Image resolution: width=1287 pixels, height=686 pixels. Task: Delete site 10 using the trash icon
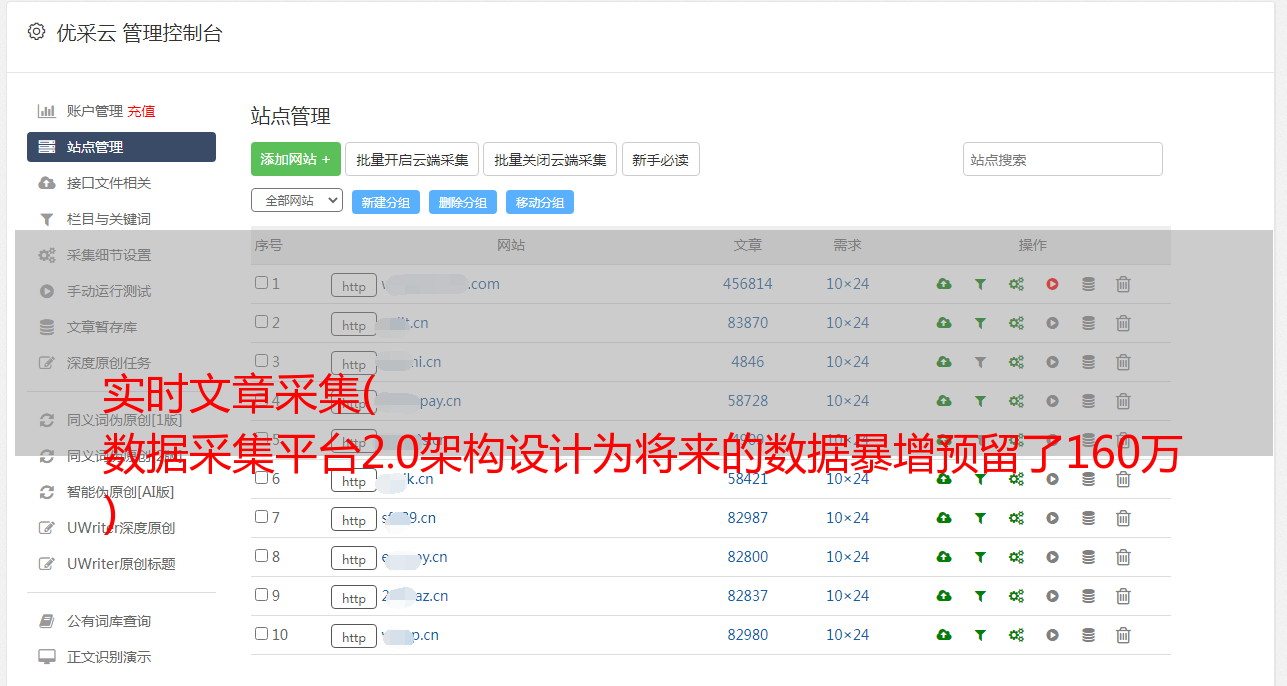click(x=1123, y=635)
